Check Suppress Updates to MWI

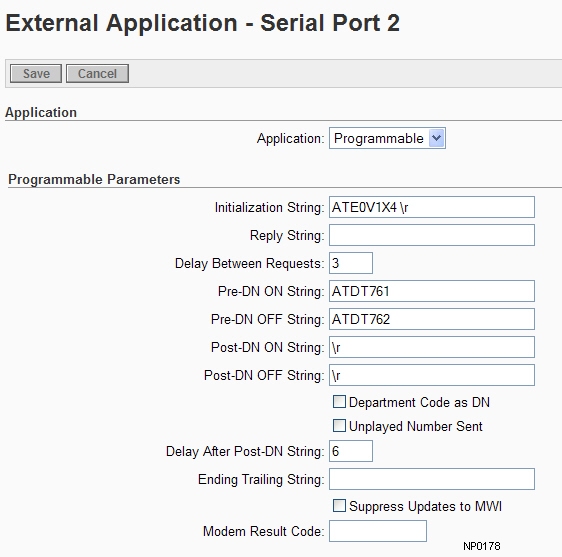click(x=339, y=505)
